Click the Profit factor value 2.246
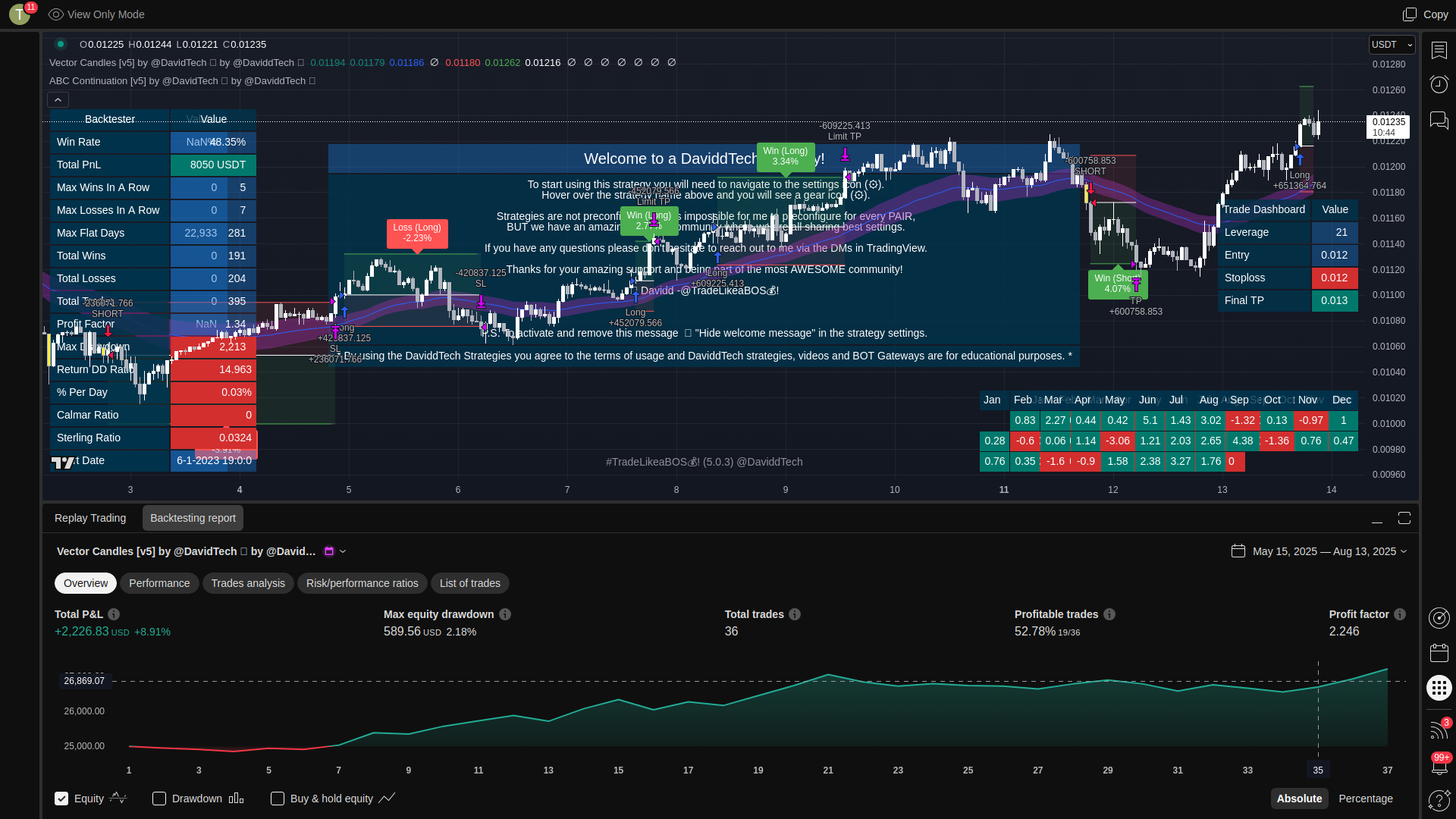The width and height of the screenshot is (1456, 819). pyautogui.click(x=1345, y=632)
